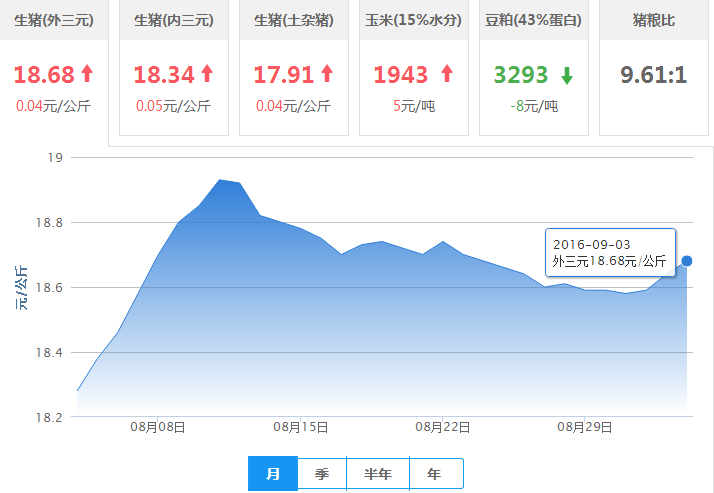Image resolution: width=714 pixels, height=493 pixels.
Task: Click the 08月29日 axis label
Action: pyautogui.click(x=585, y=427)
